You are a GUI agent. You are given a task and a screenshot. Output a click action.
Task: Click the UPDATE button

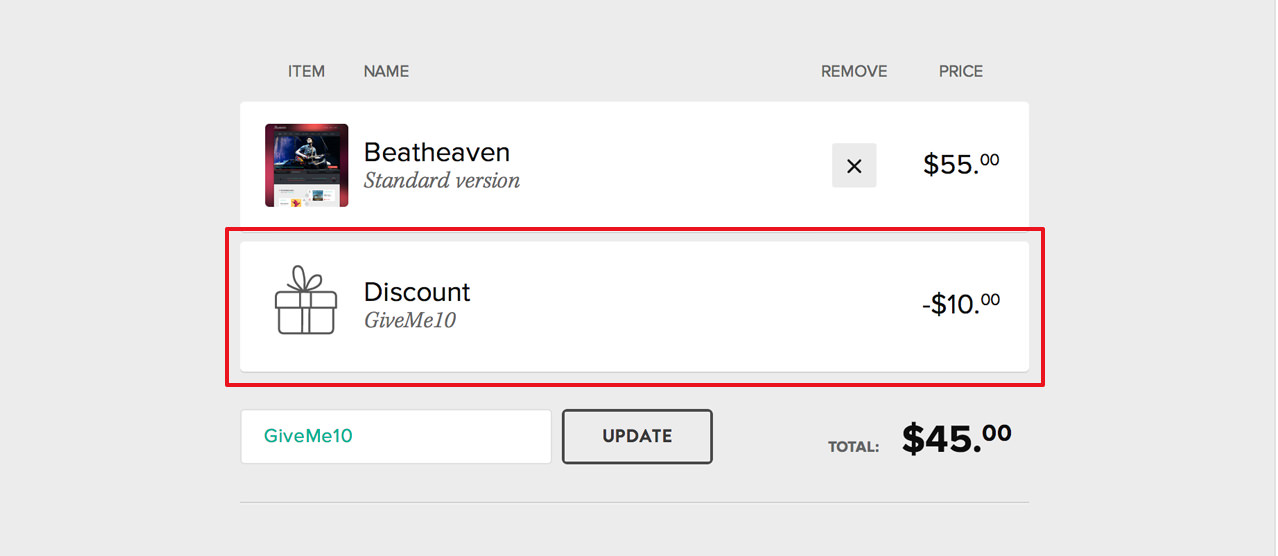click(x=637, y=437)
